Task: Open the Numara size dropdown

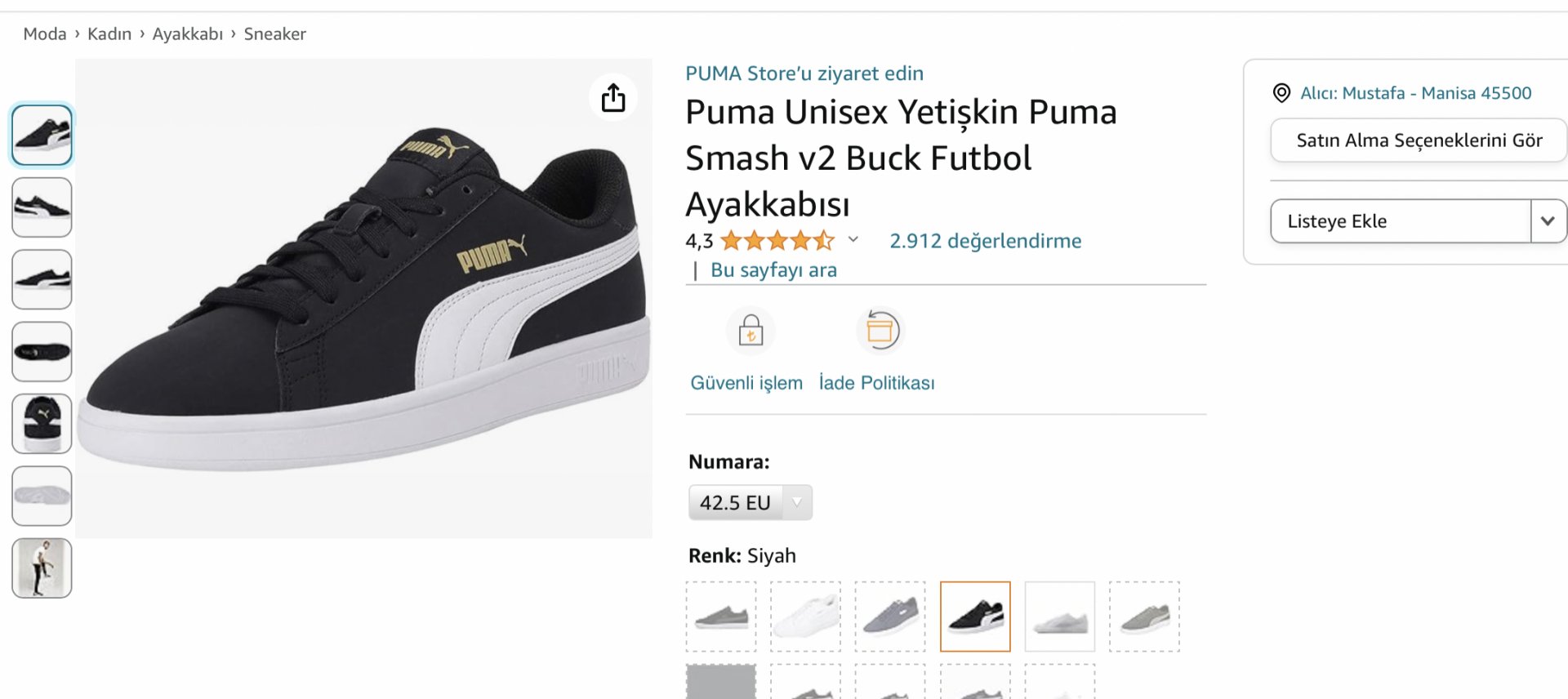Action: pos(750,502)
